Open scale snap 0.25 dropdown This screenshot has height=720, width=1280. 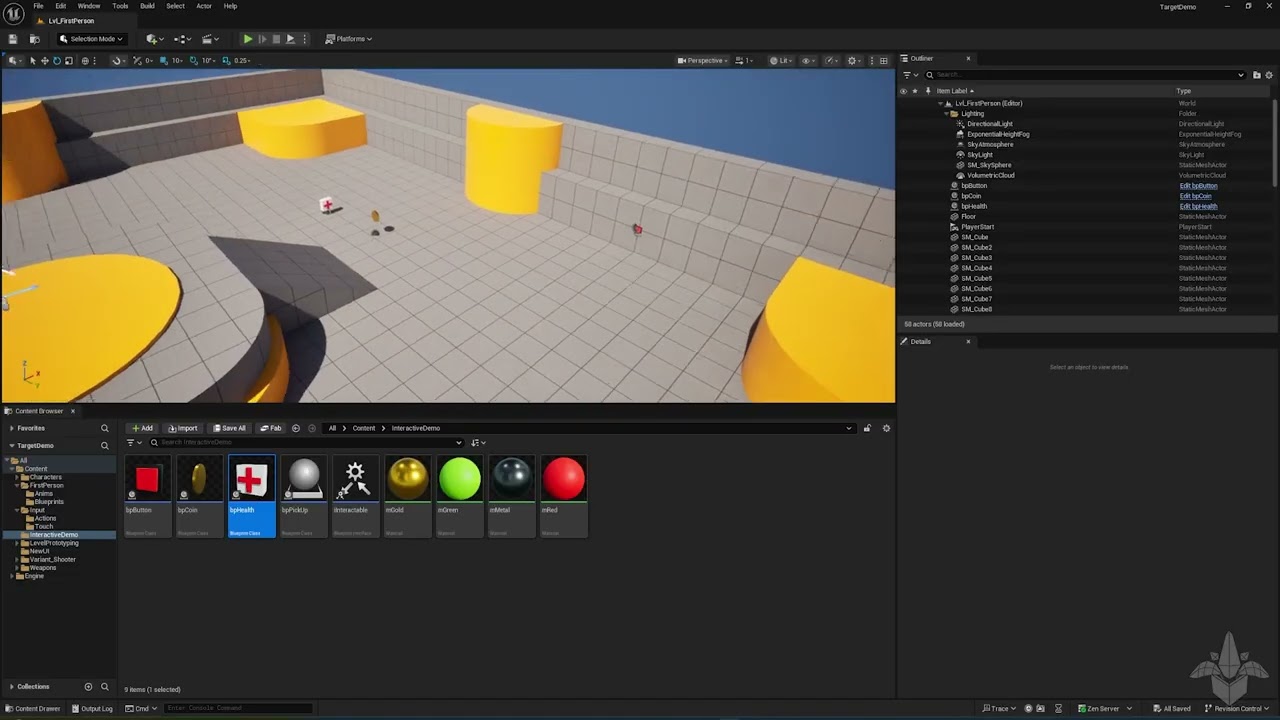pos(242,60)
